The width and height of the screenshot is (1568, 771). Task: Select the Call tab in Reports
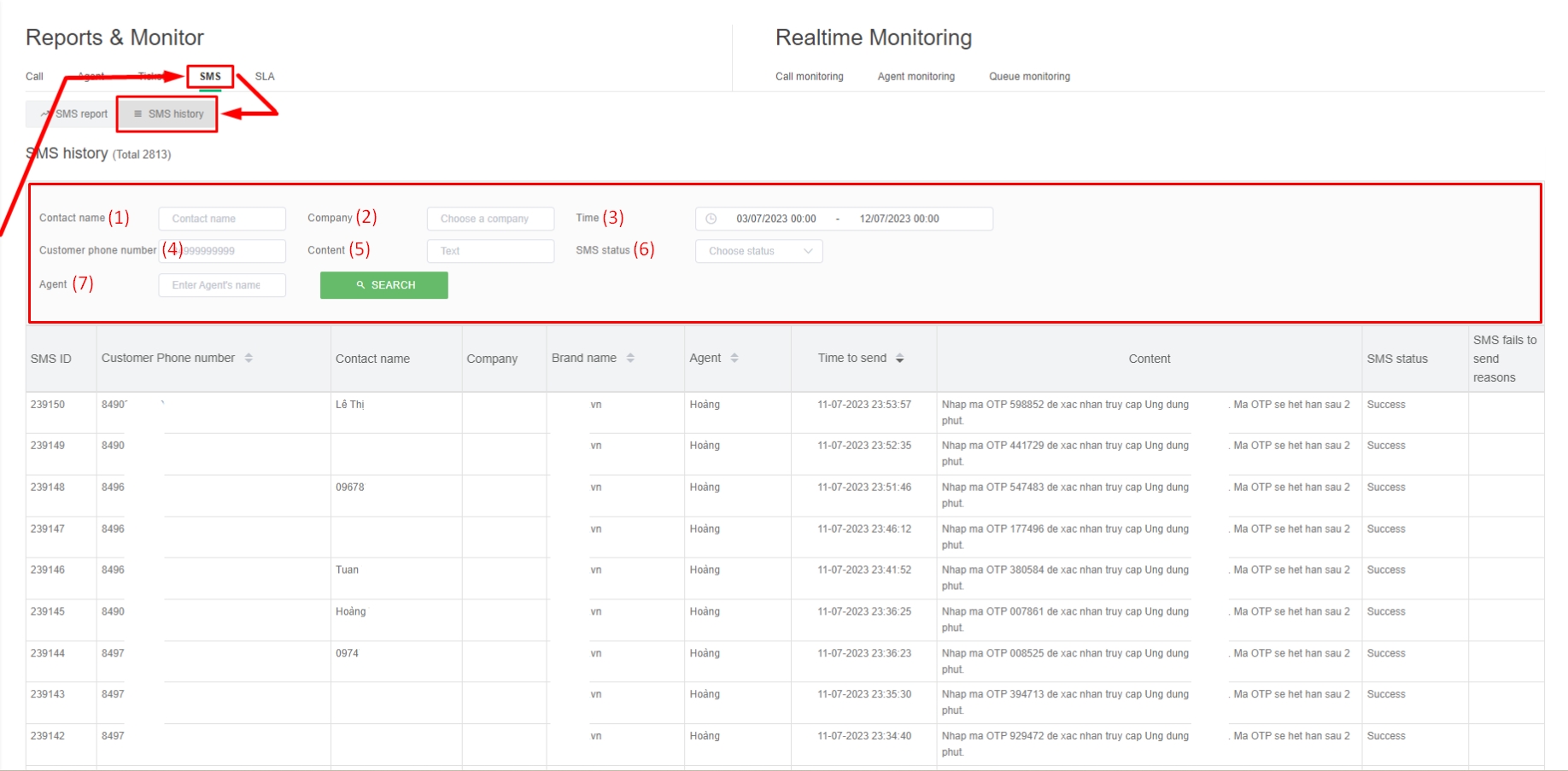click(x=34, y=76)
